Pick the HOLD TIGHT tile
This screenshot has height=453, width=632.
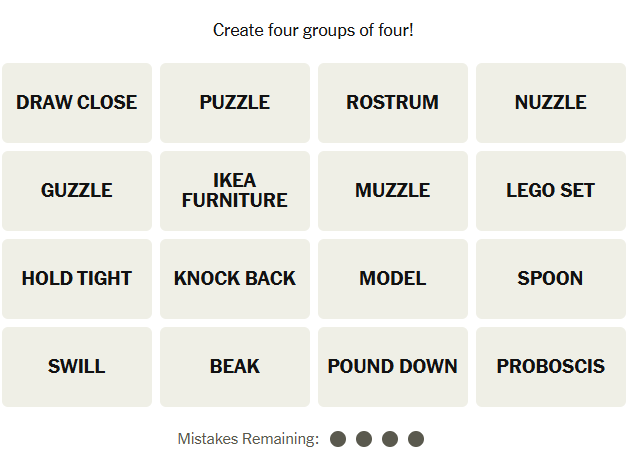(x=77, y=279)
